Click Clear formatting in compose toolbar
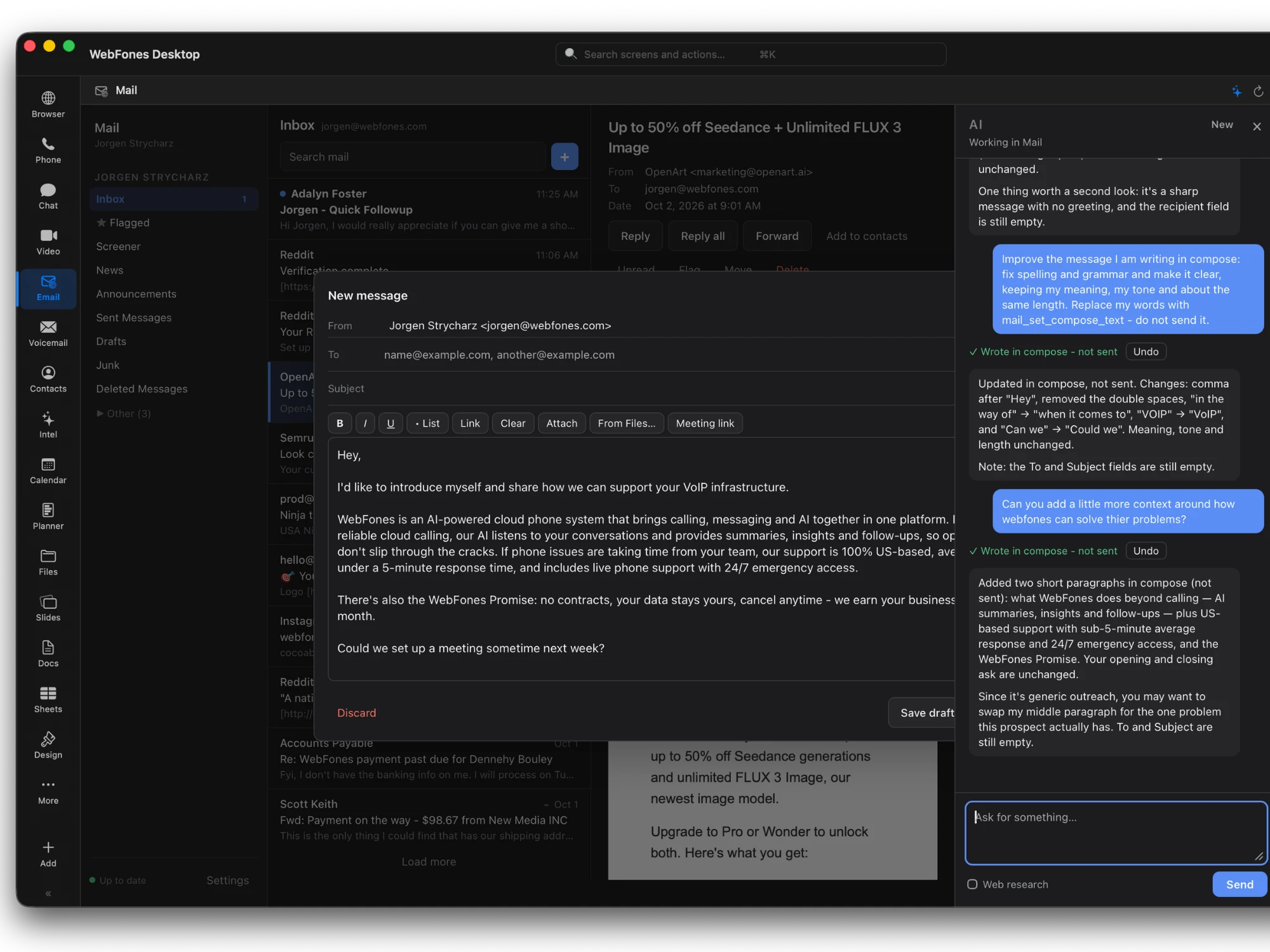The width and height of the screenshot is (1270, 952). coord(513,423)
